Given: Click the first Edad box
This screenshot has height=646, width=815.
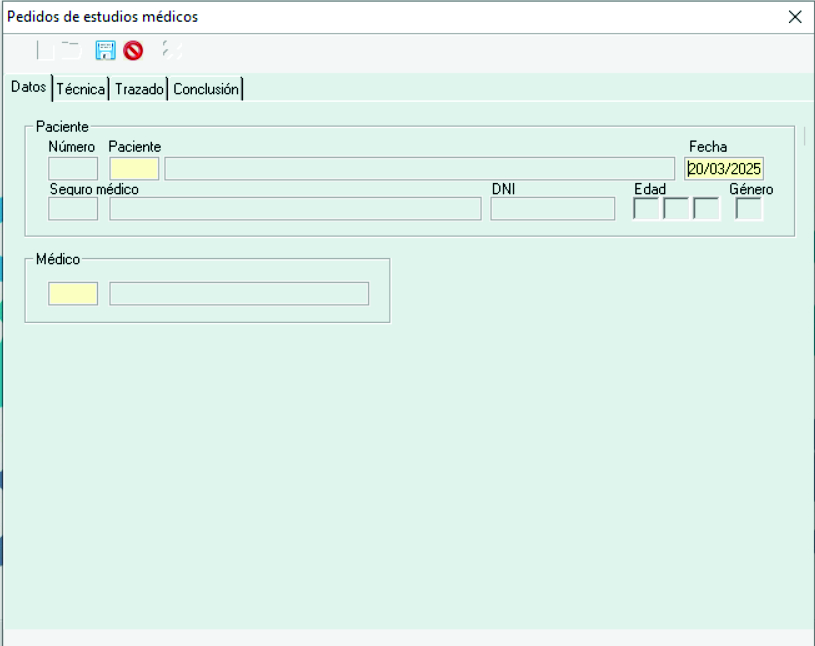Looking at the screenshot, I should point(646,208).
